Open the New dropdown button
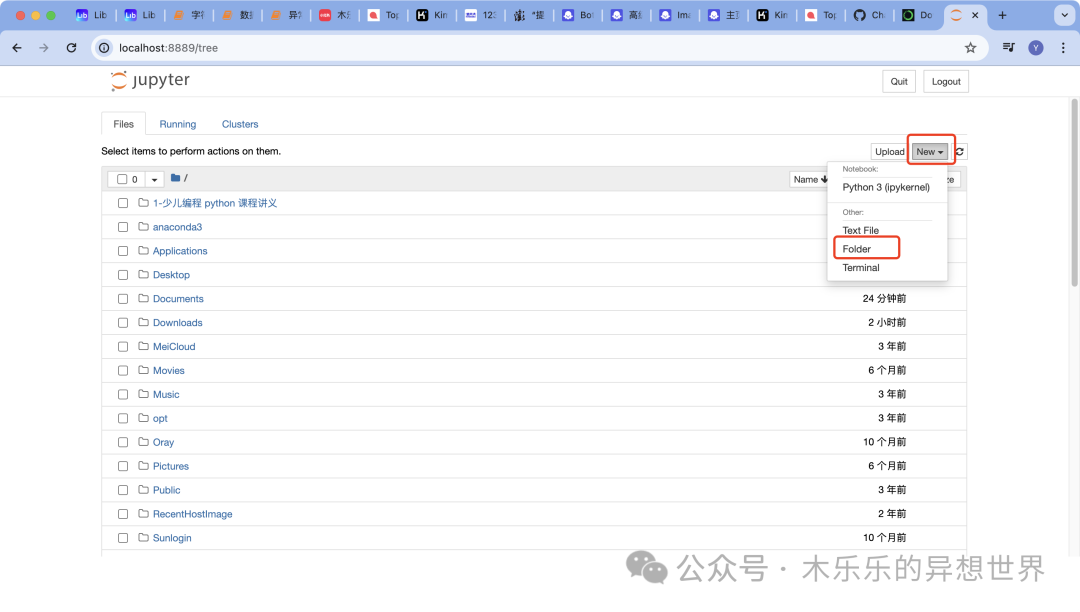Viewport: 1080px width, 612px height. 930,151
